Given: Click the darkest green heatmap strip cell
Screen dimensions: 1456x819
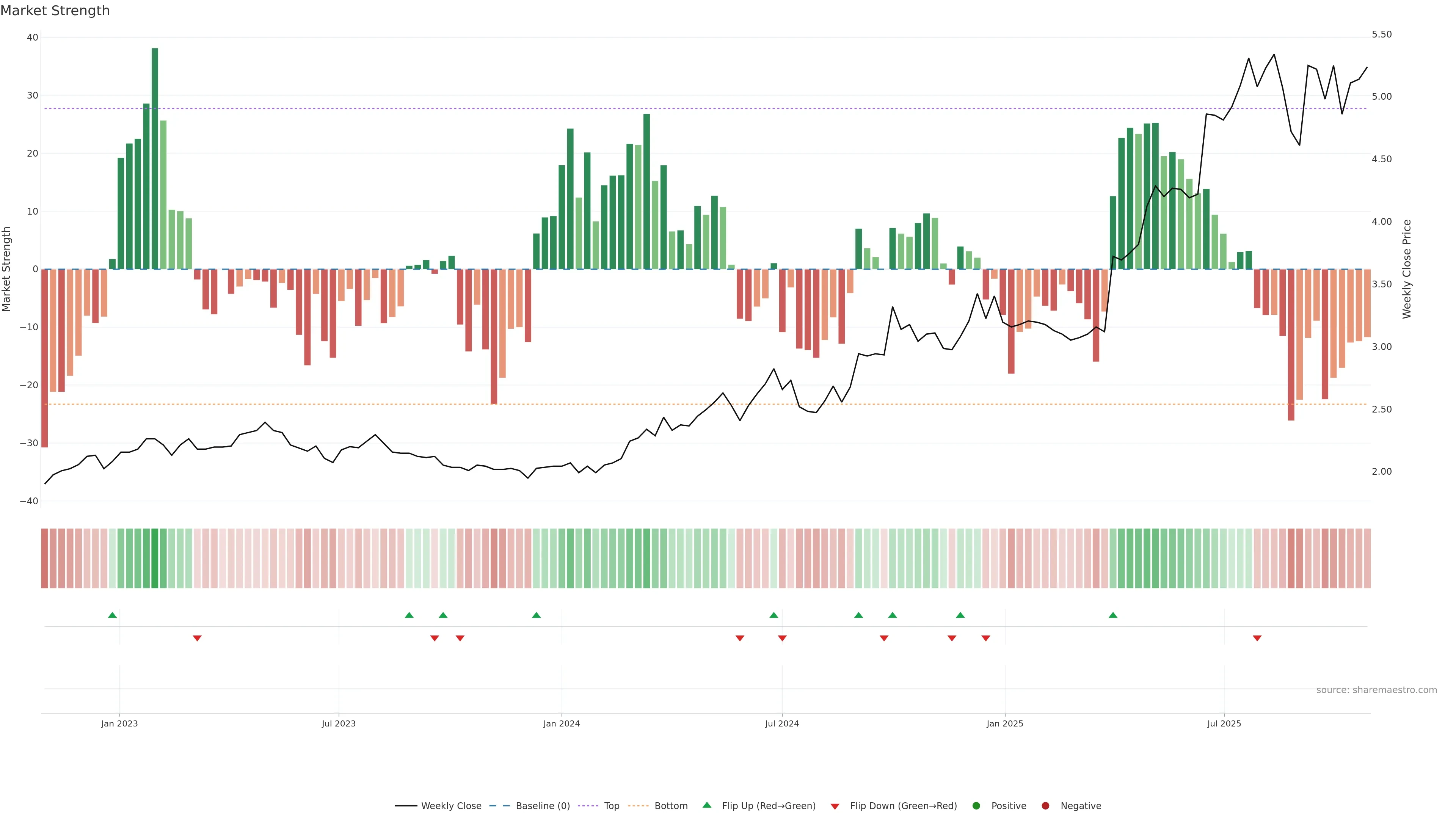Looking at the screenshot, I should tap(155, 559).
